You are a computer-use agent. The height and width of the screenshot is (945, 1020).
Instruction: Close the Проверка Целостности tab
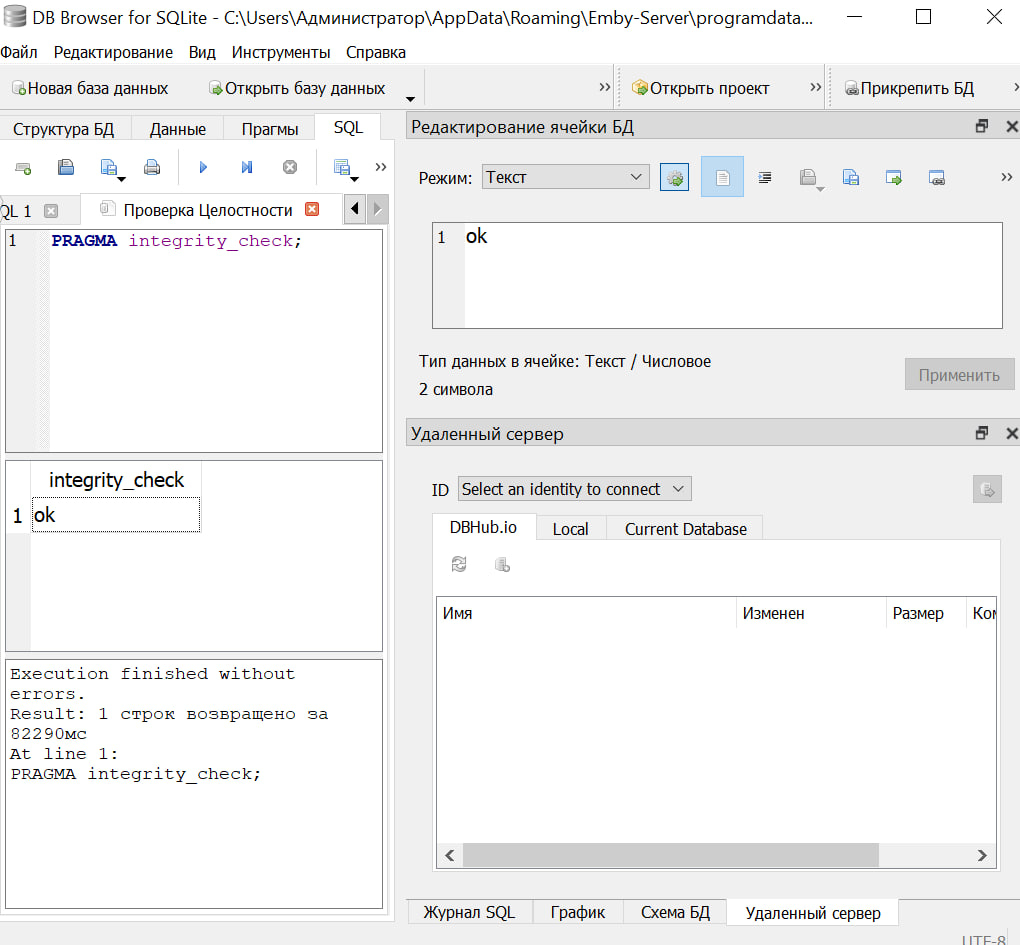tap(311, 210)
